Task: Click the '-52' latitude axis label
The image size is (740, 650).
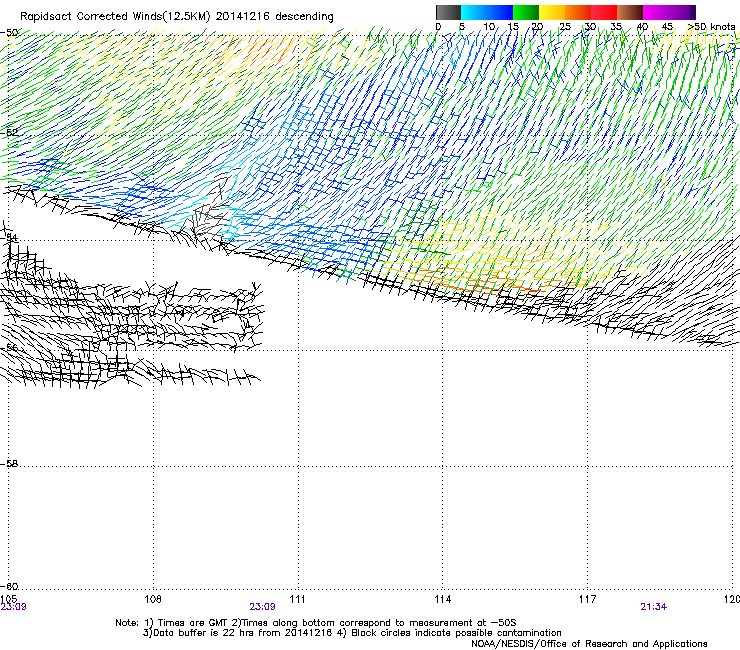Action: point(9,132)
